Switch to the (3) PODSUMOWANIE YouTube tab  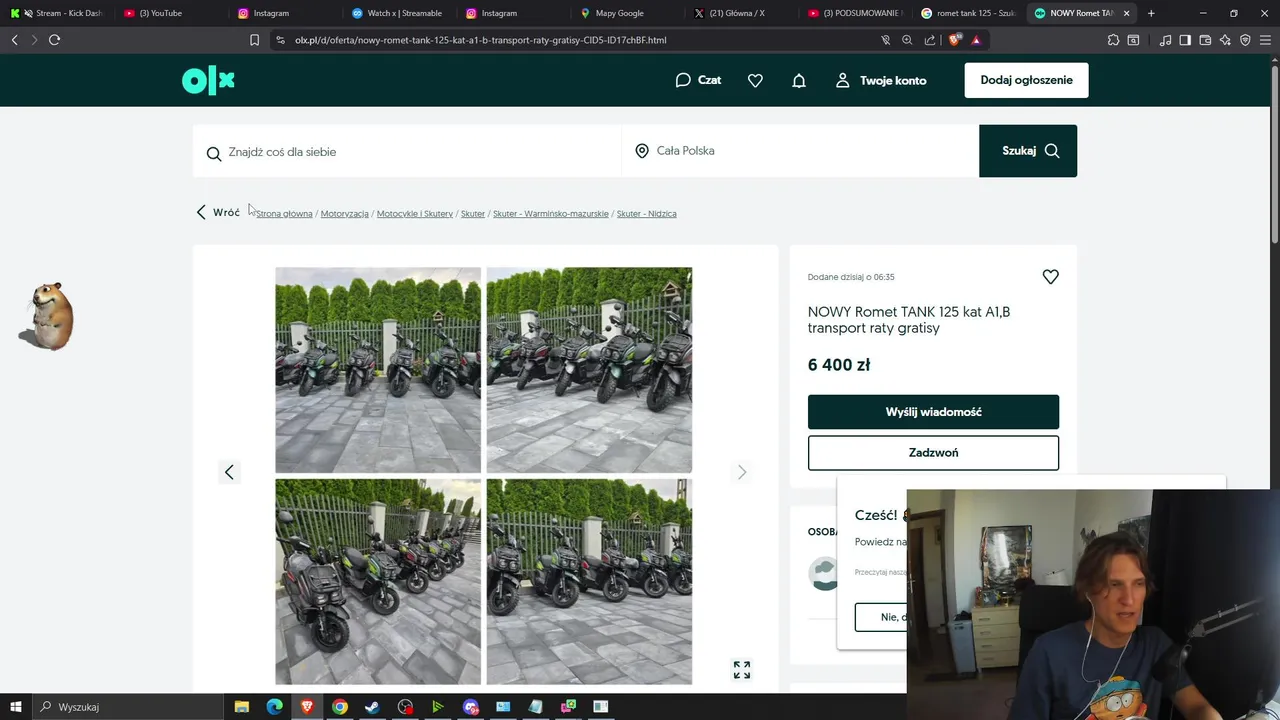pos(855,13)
